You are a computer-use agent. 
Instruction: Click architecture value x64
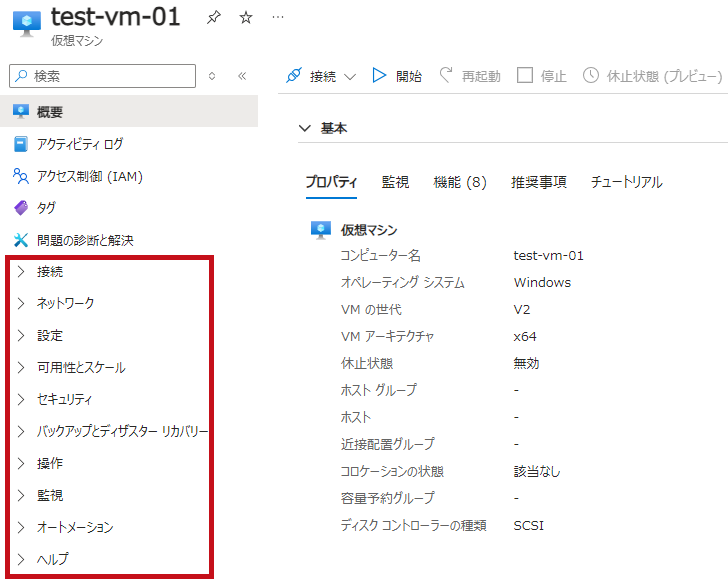pyautogui.click(x=525, y=337)
